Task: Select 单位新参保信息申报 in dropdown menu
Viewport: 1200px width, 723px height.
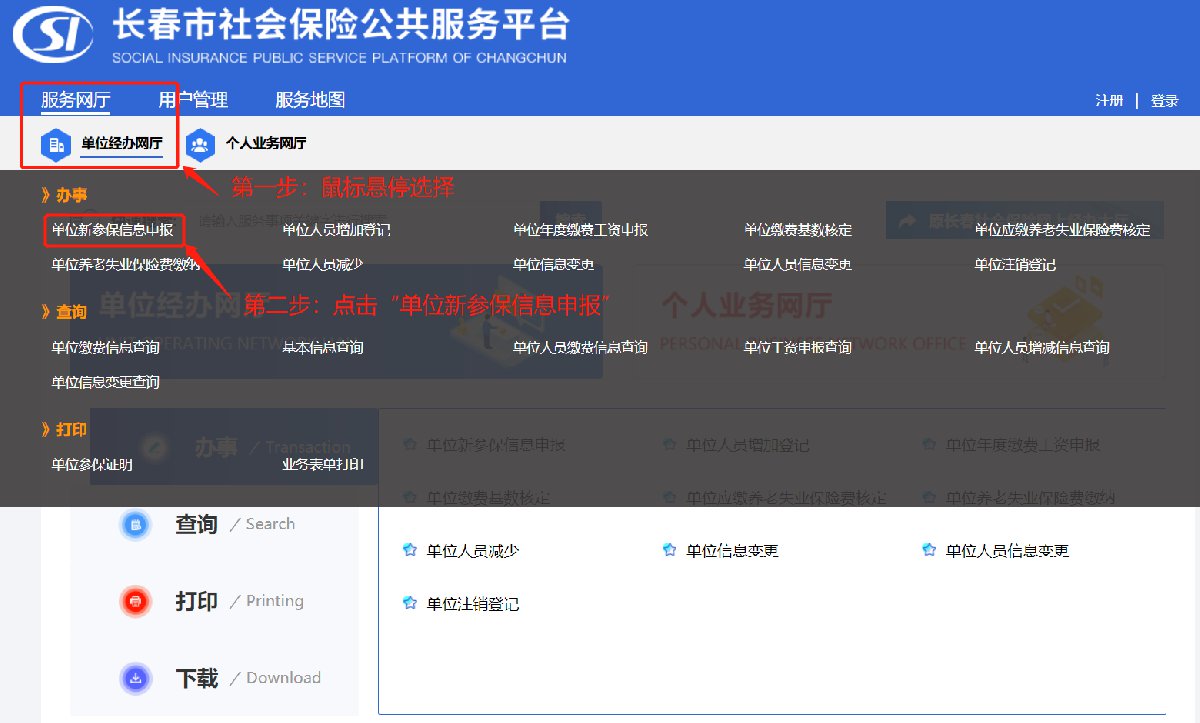Action: (x=112, y=230)
